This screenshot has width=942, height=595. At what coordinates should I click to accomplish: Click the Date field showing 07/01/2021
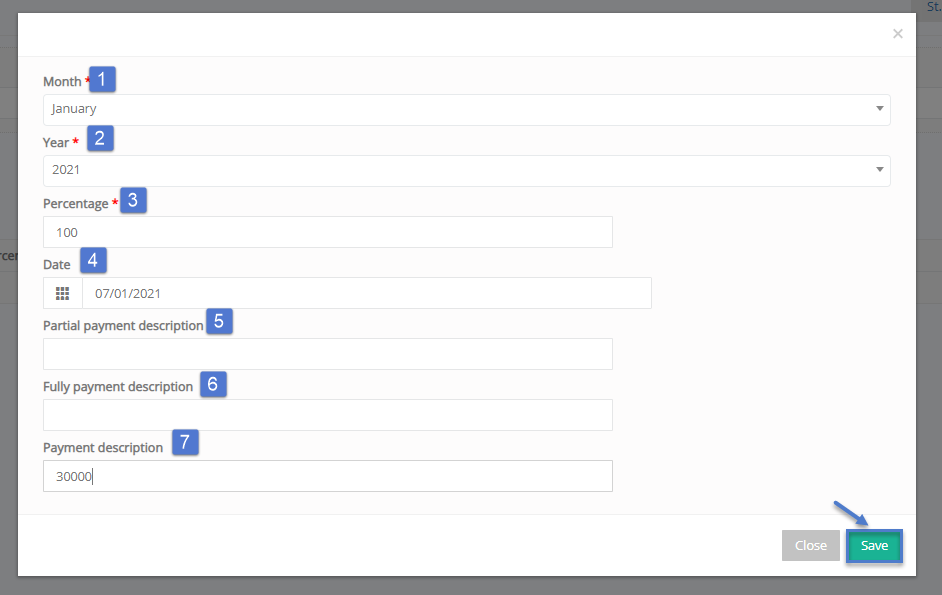(x=366, y=293)
